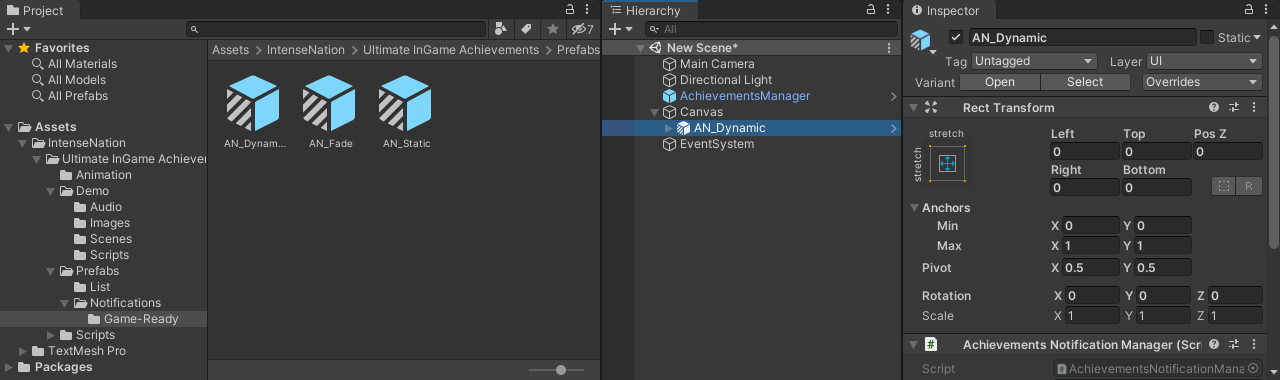Viewport: 1280px width, 380px height.
Task: Click the prefab Select button
Action: pyautogui.click(x=1085, y=82)
